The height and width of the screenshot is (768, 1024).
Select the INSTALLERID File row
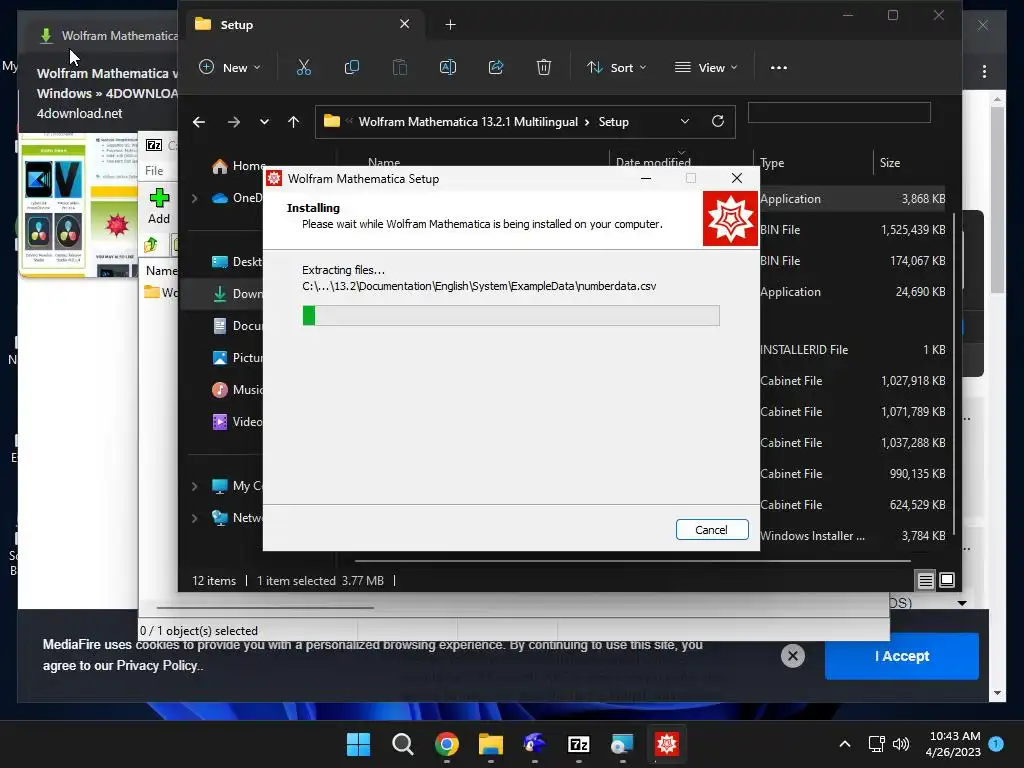point(852,350)
